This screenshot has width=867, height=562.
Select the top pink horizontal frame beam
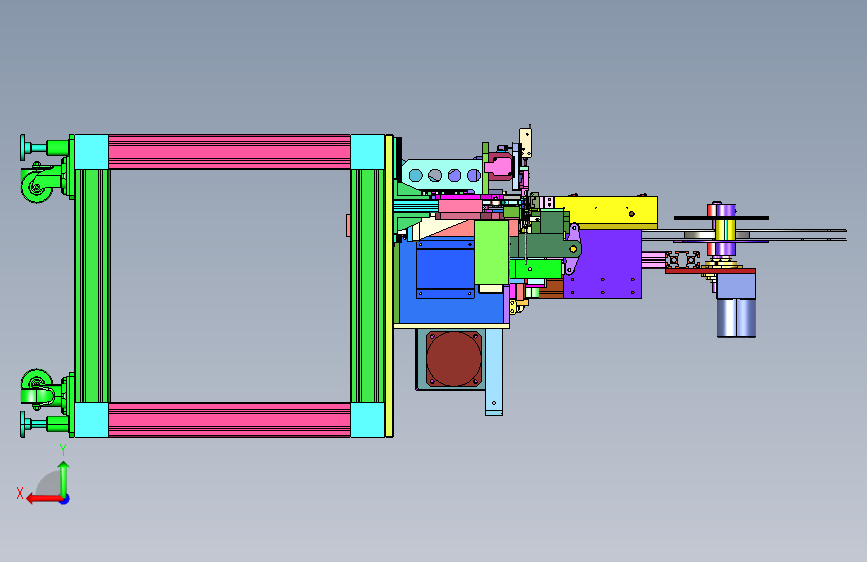coord(229,152)
